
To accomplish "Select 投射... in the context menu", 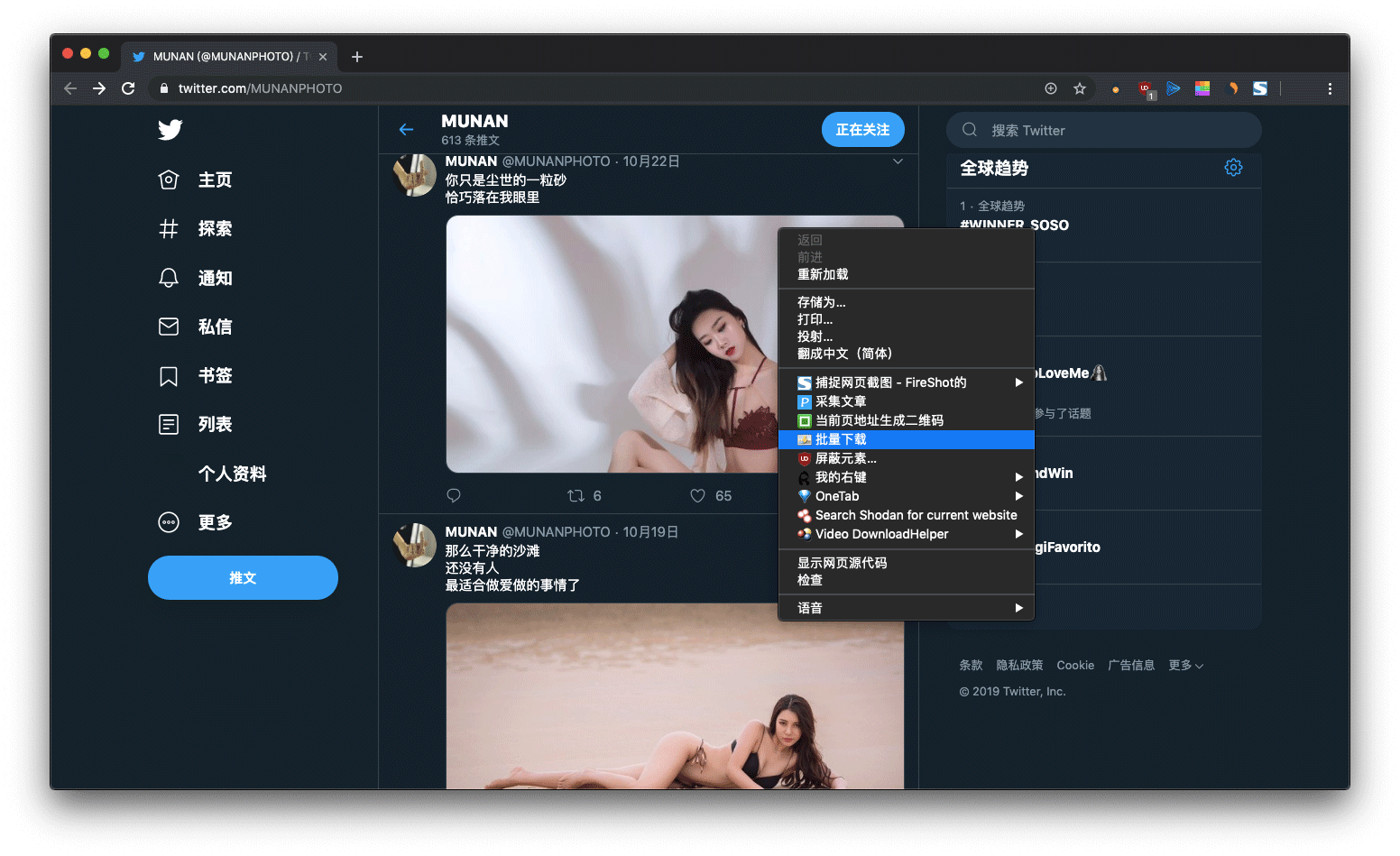I will coord(906,336).
